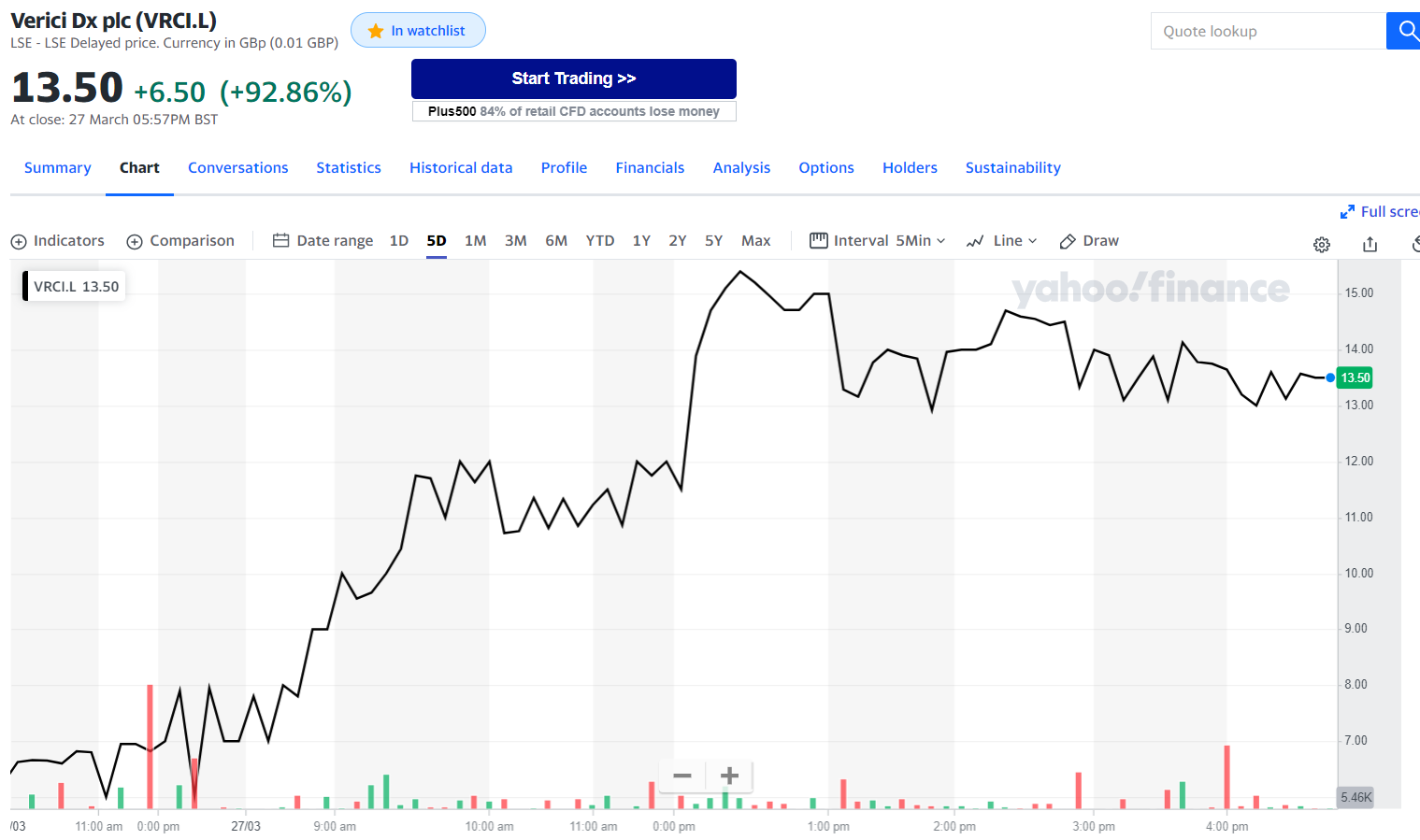The image size is (1420, 840).
Task: Open the chart settings gear icon
Action: click(1322, 244)
